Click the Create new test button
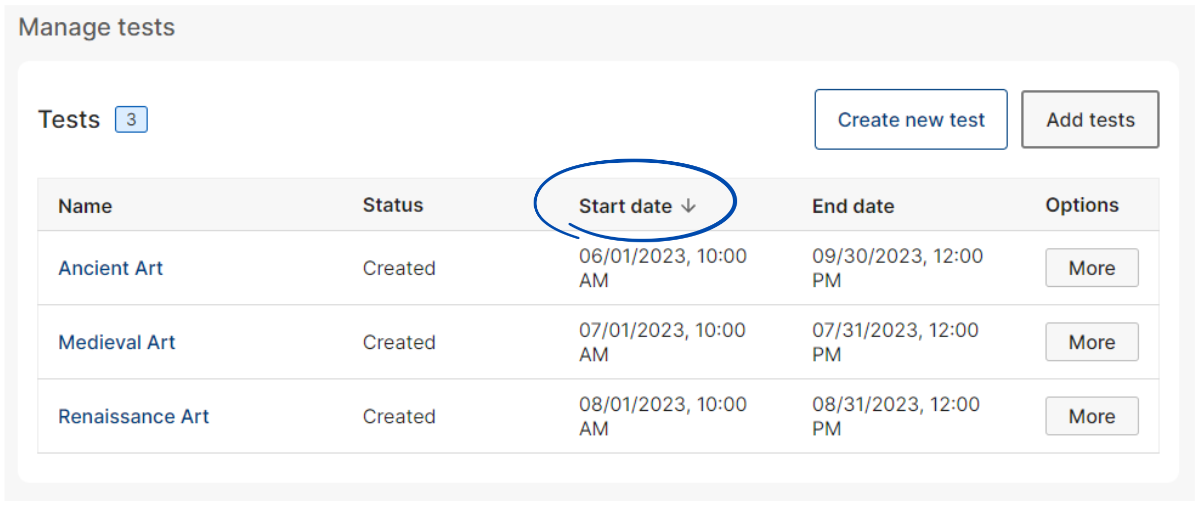The height and width of the screenshot is (509, 1200). click(x=911, y=120)
